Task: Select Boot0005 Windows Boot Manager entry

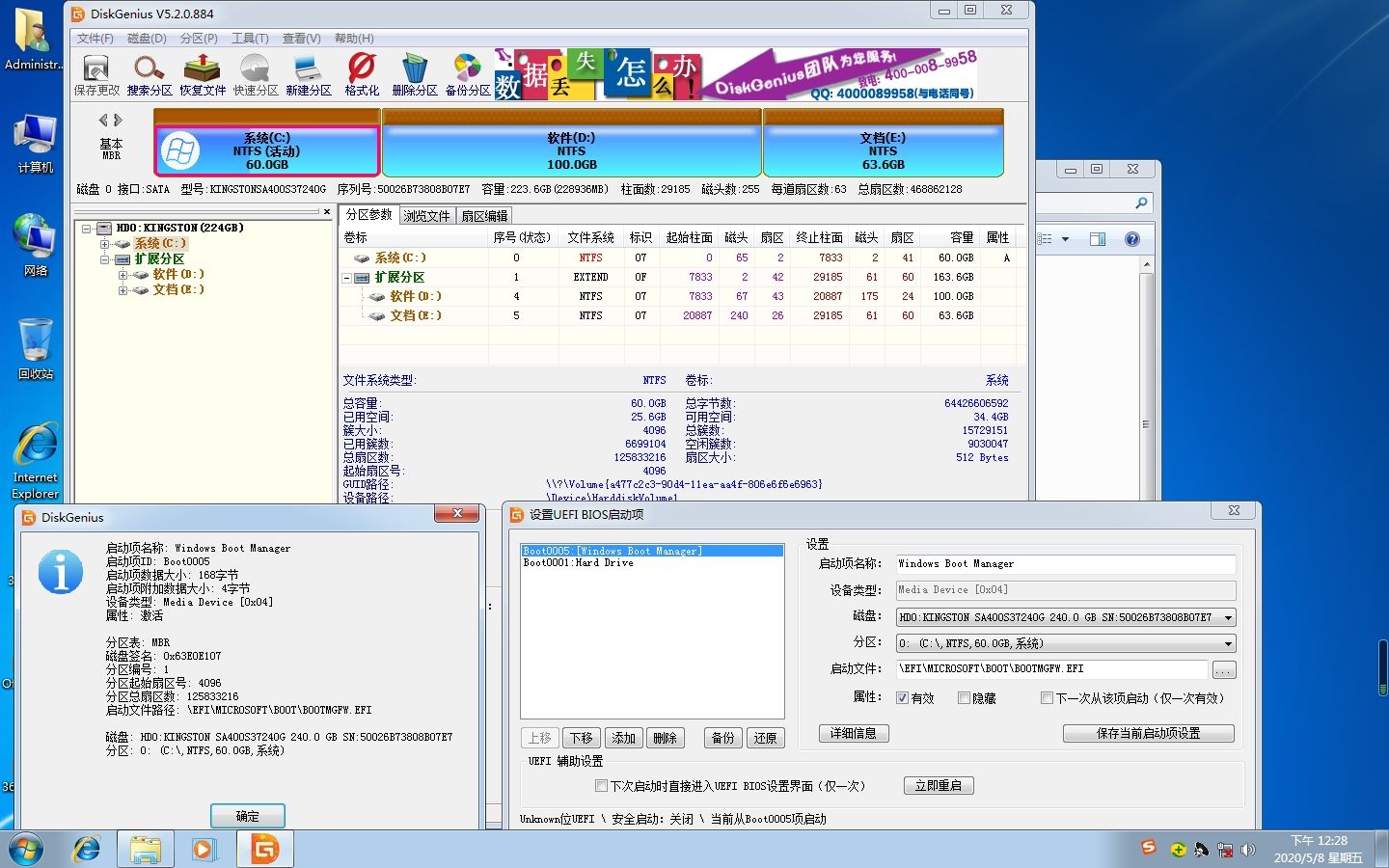Action: click(x=652, y=551)
